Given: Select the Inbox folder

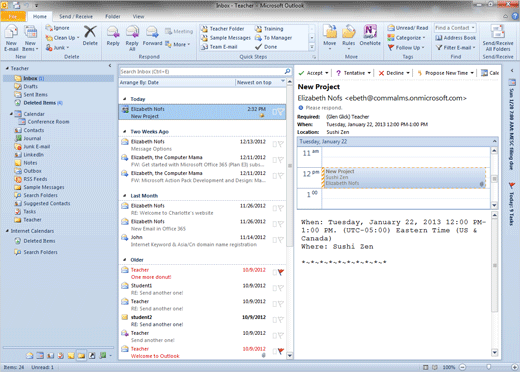Looking at the screenshot, I should coord(58,78).
